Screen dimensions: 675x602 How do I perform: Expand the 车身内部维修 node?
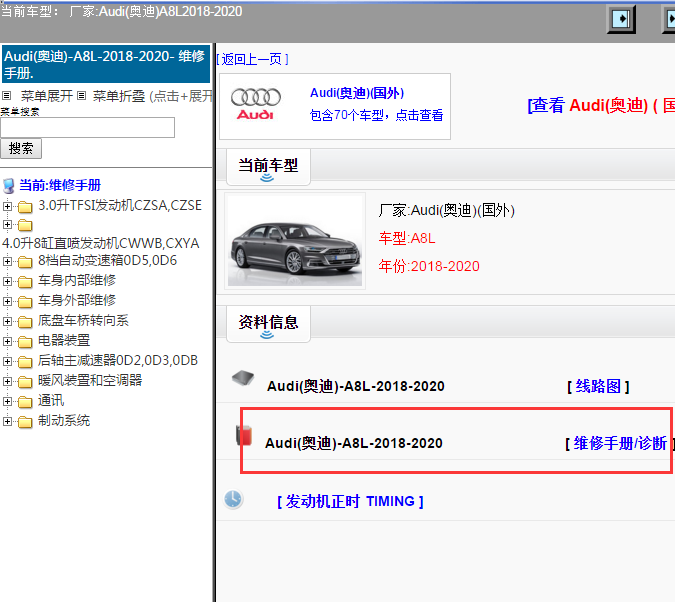pos(7,281)
